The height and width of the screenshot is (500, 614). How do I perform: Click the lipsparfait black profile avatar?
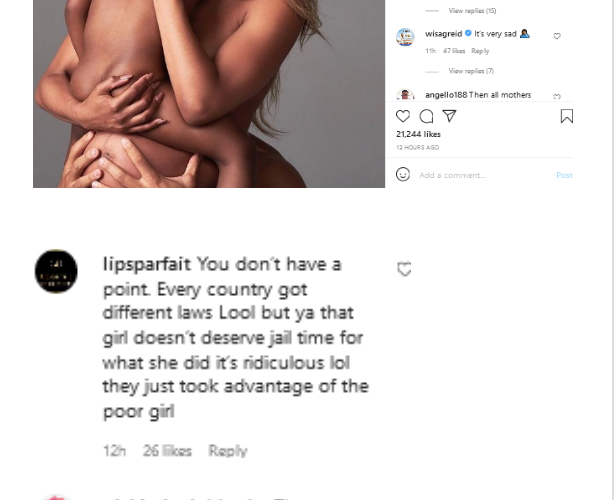(x=56, y=270)
